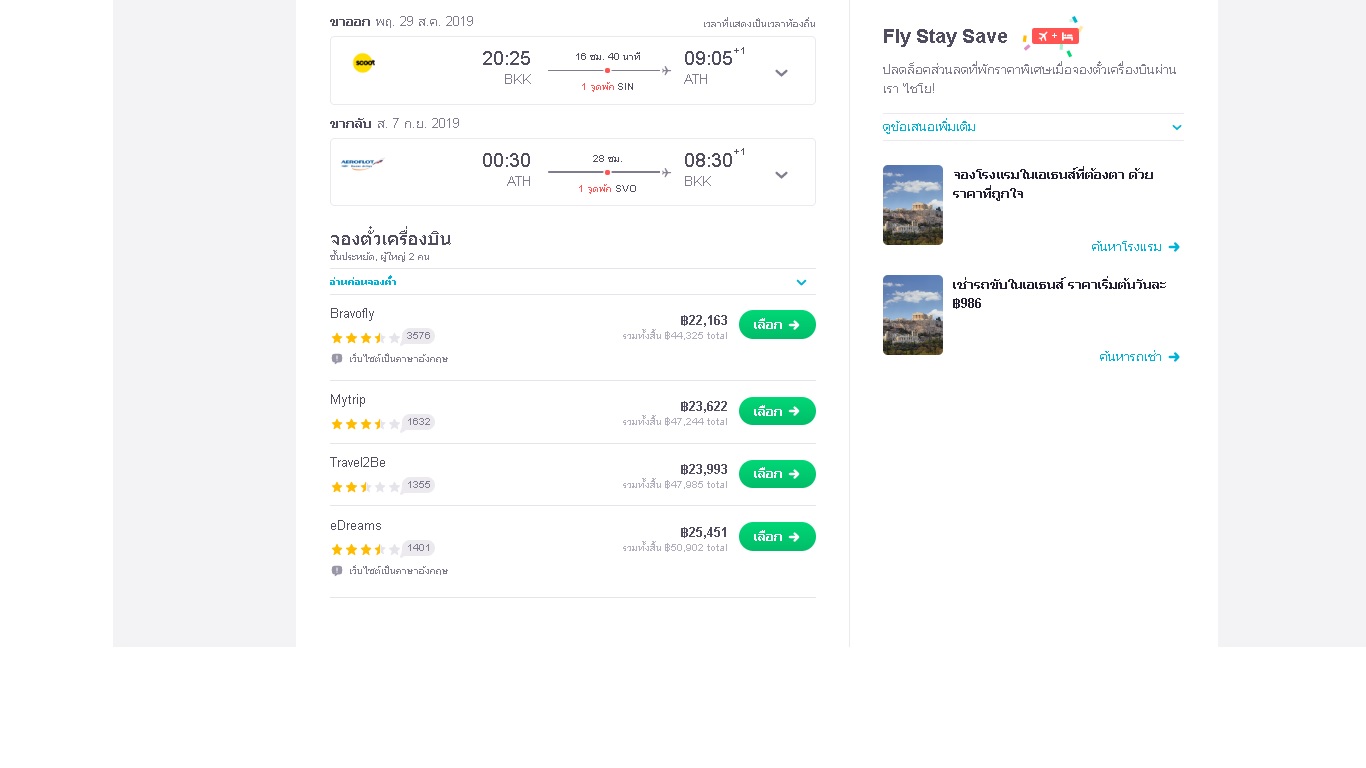This screenshot has height=768, width=1366.
Task: Click the Athens hotel thumbnail image
Action: tap(913, 205)
